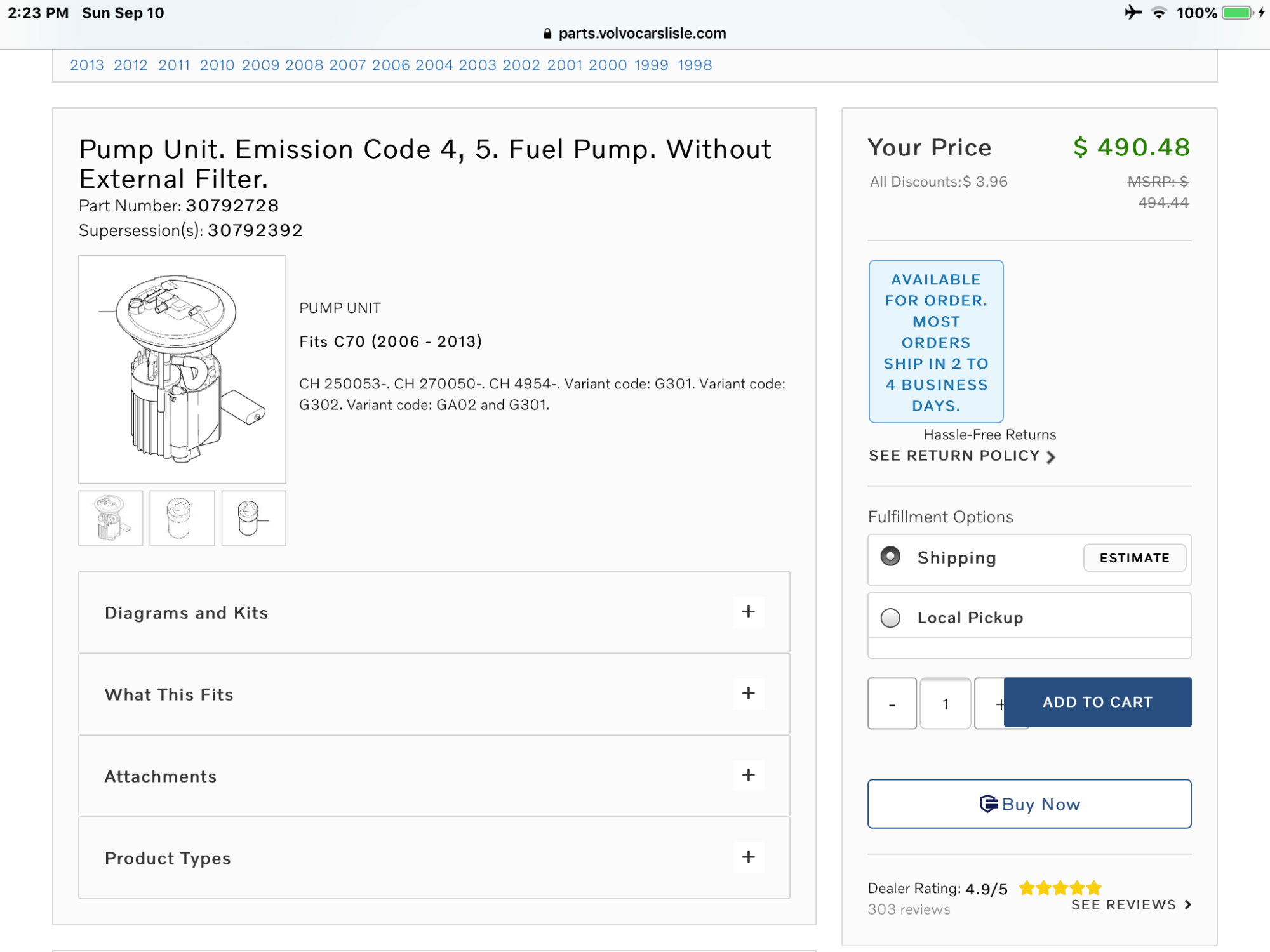Click the dealer rating stars
Viewport: 1270px width, 952px height.
point(1059,888)
